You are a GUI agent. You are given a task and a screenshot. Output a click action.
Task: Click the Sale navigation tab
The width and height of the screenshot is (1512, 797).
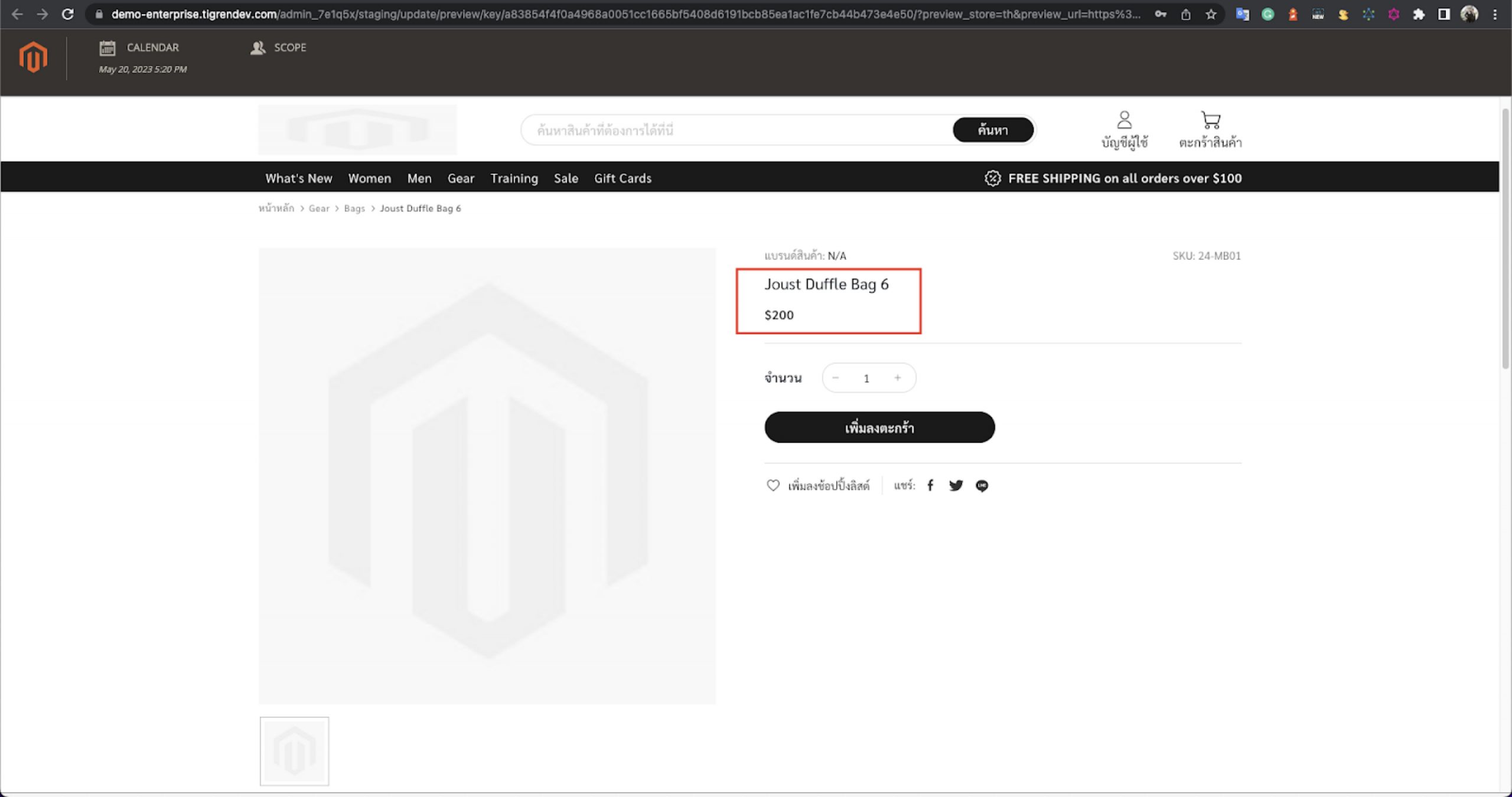tap(565, 178)
